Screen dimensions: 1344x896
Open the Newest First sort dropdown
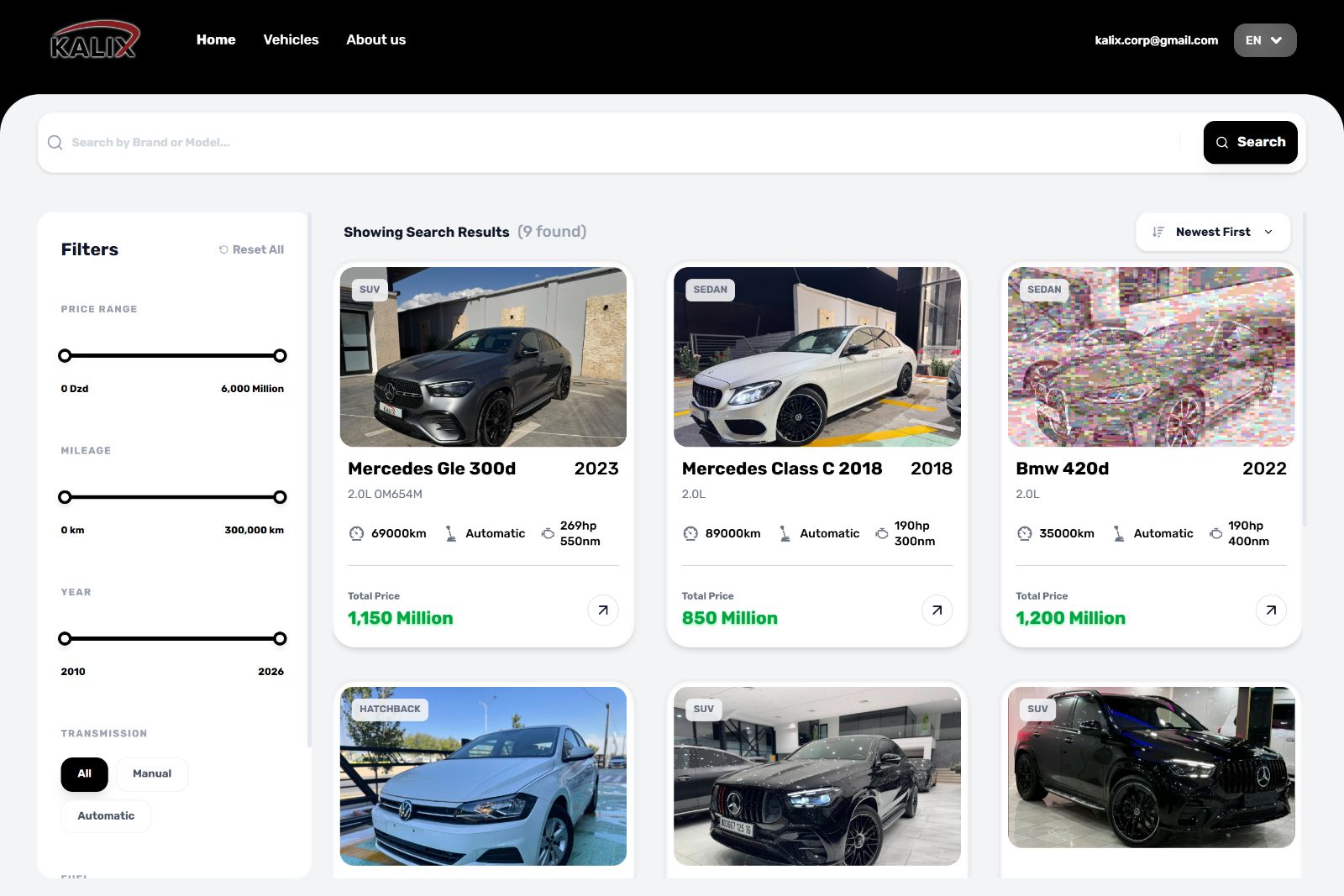point(1213,232)
